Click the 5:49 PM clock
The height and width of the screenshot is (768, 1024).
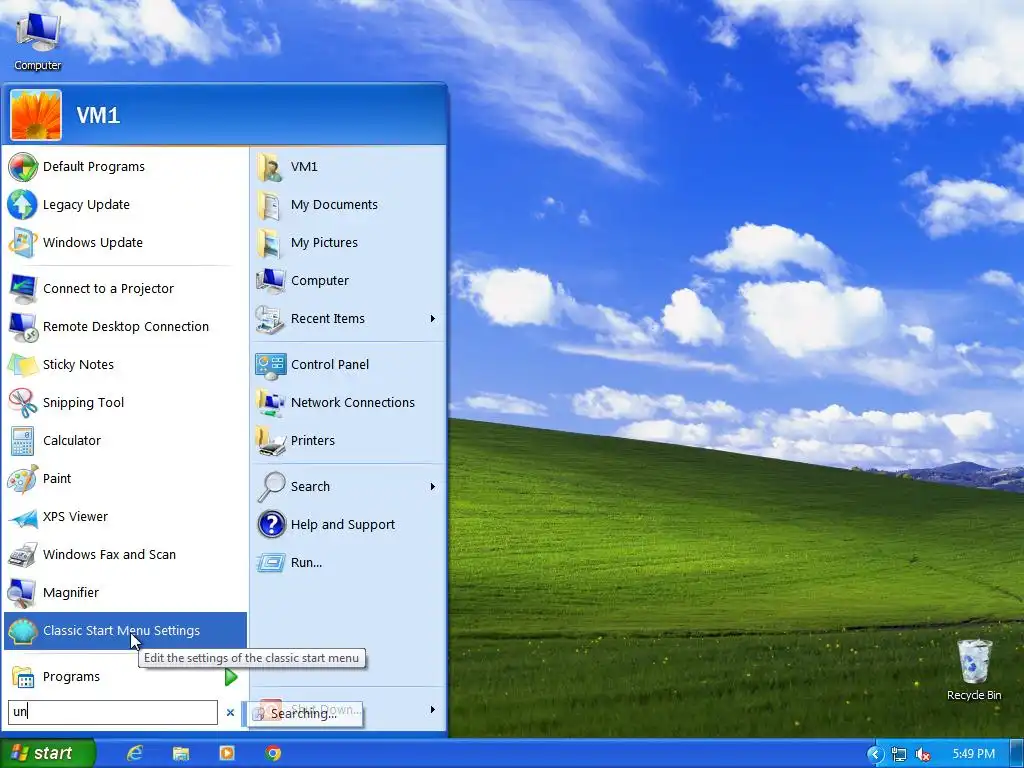[x=974, y=754]
